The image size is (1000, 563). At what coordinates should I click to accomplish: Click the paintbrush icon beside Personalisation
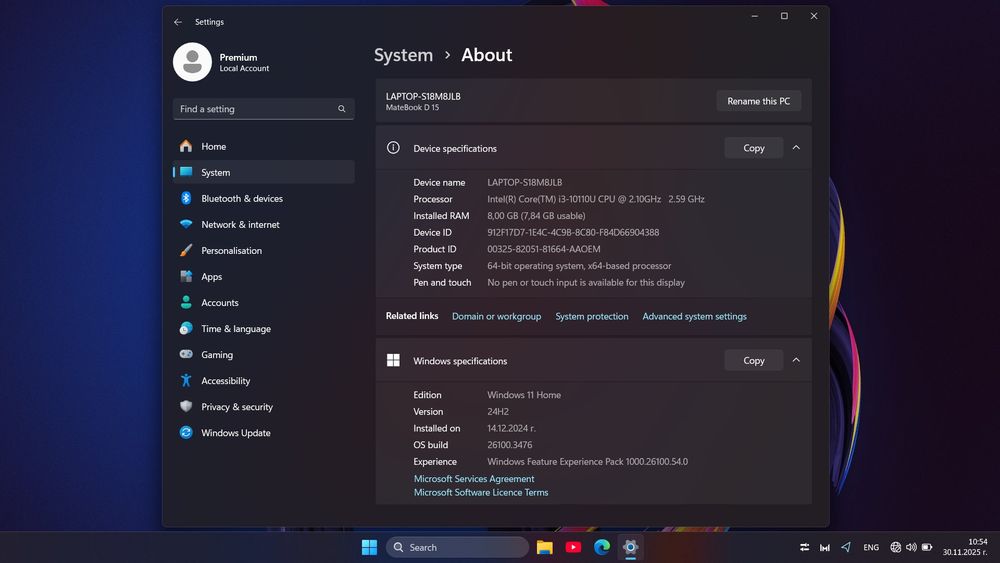pyautogui.click(x=186, y=251)
